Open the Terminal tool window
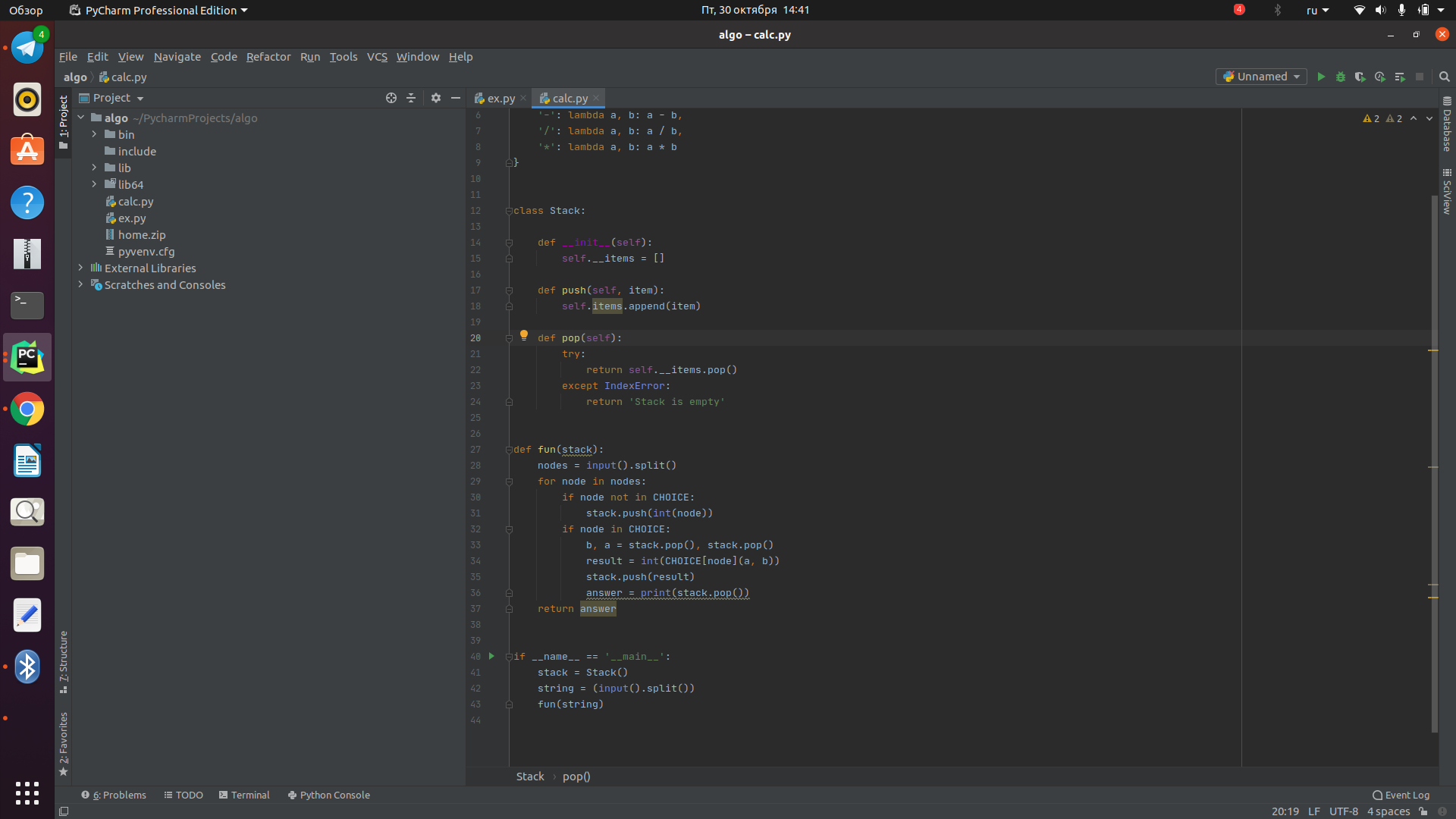Screen dimensions: 1456x819 244,795
